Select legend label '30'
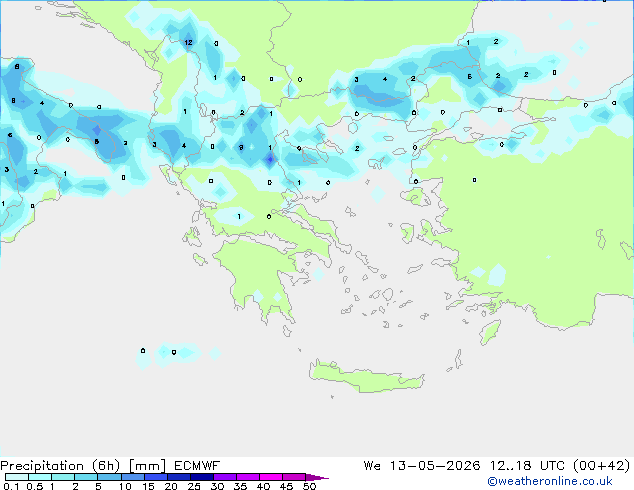This screenshot has width=634, height=490. pyautogui.click(x=217, y=486)
